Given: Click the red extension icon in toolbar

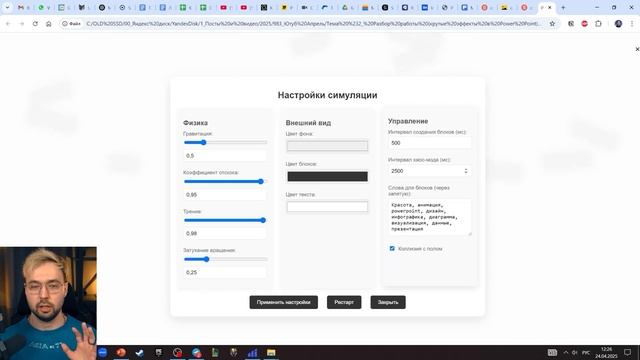Looking at the screenshot, I should click(x=584, y=24).
